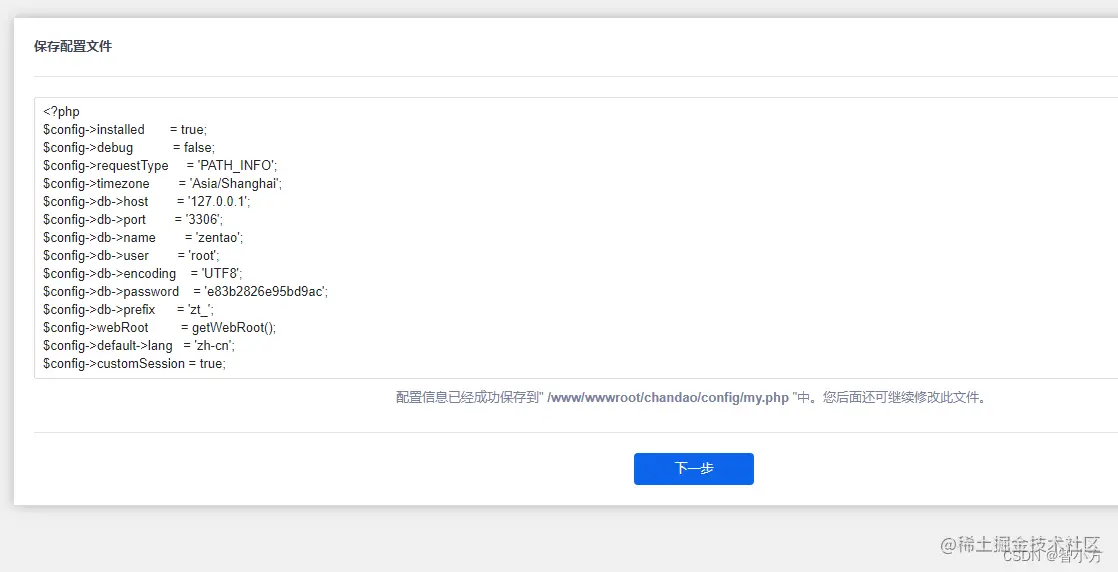Viewport: 1118px width, 572px height.
Task: Click the 保存配置文件 heading
Action: (x=73, y=46)
